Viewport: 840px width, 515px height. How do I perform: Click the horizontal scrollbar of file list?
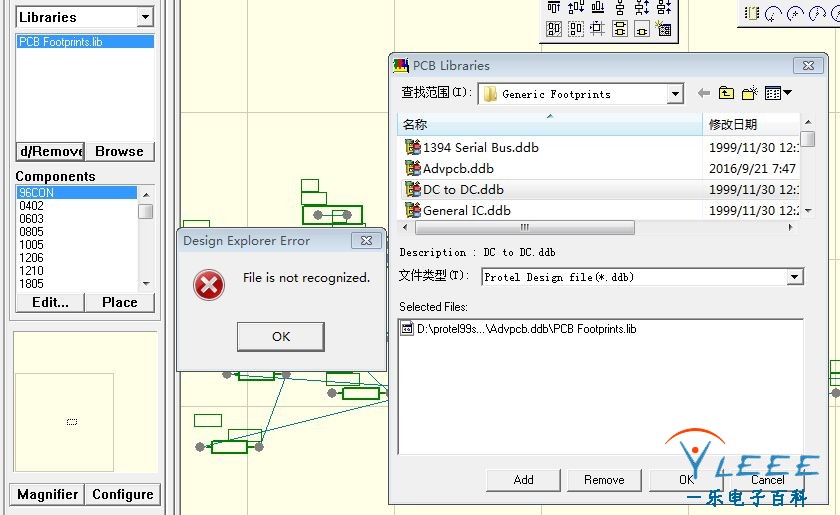[x=524, y=227]
